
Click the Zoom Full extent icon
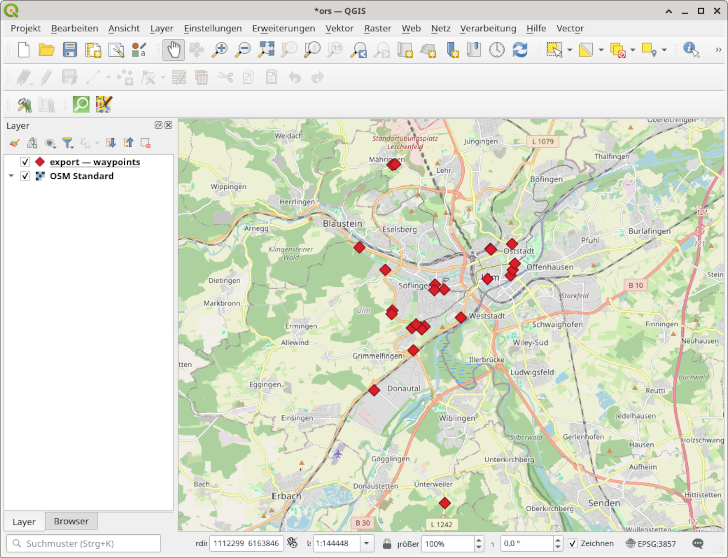266,49
